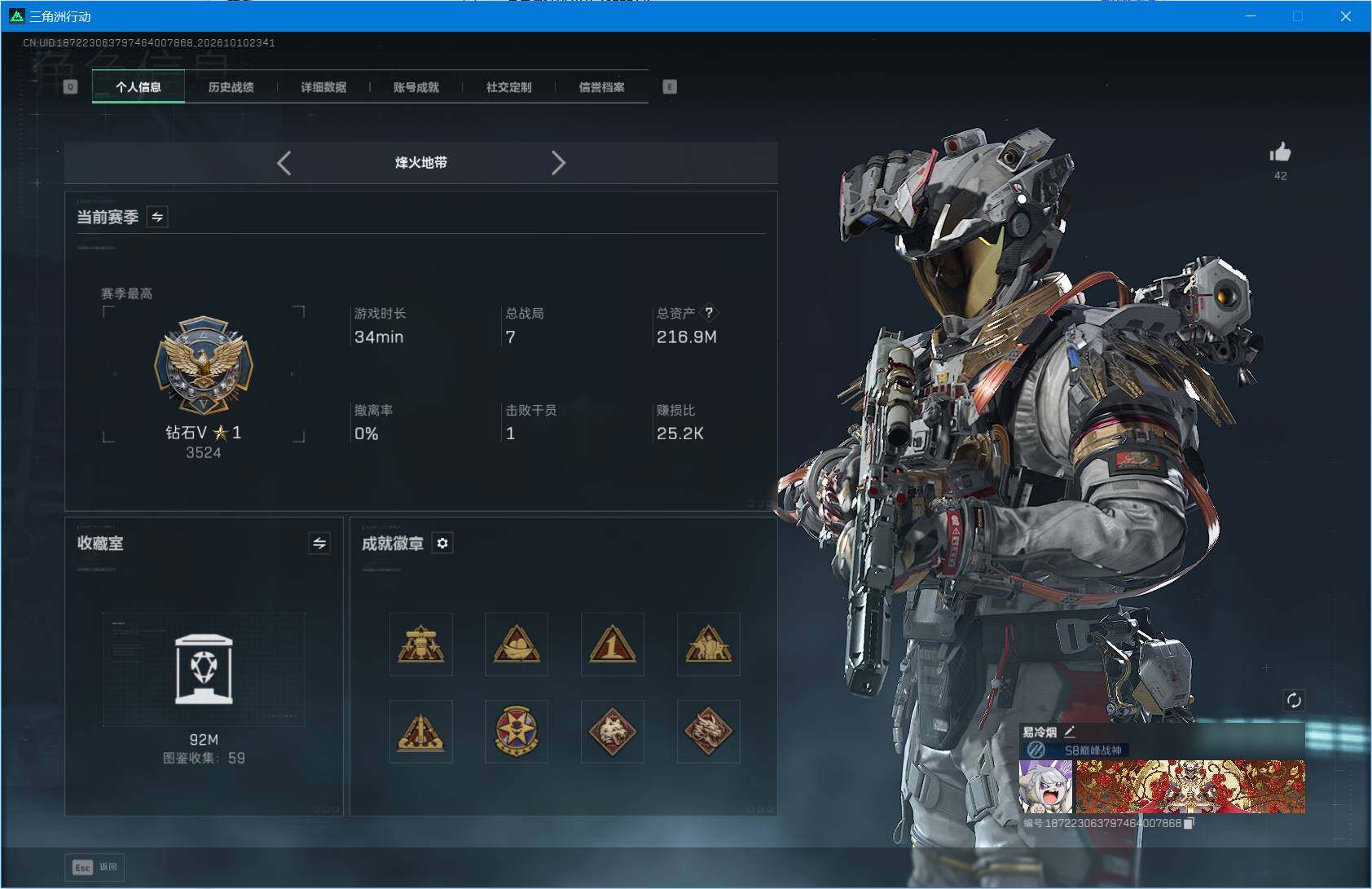Click the player avatar picture

click(1046, 786)
